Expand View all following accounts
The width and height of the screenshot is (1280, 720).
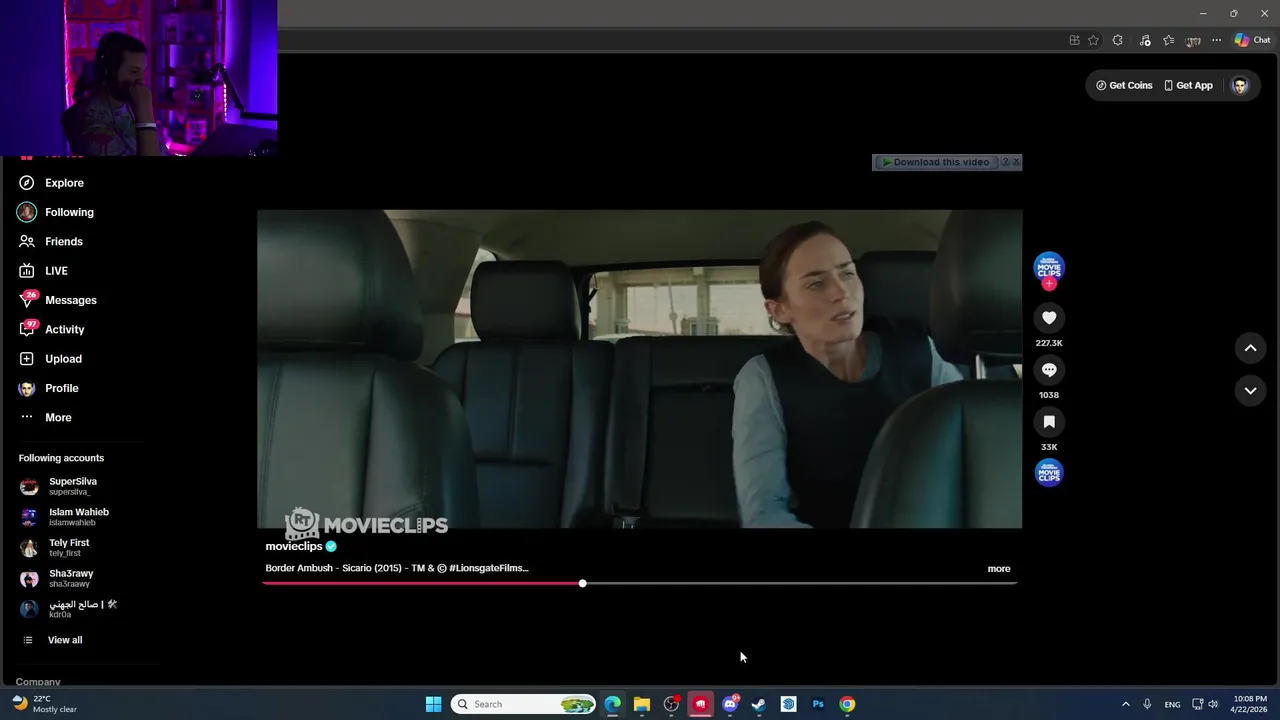tap(52, 640)
